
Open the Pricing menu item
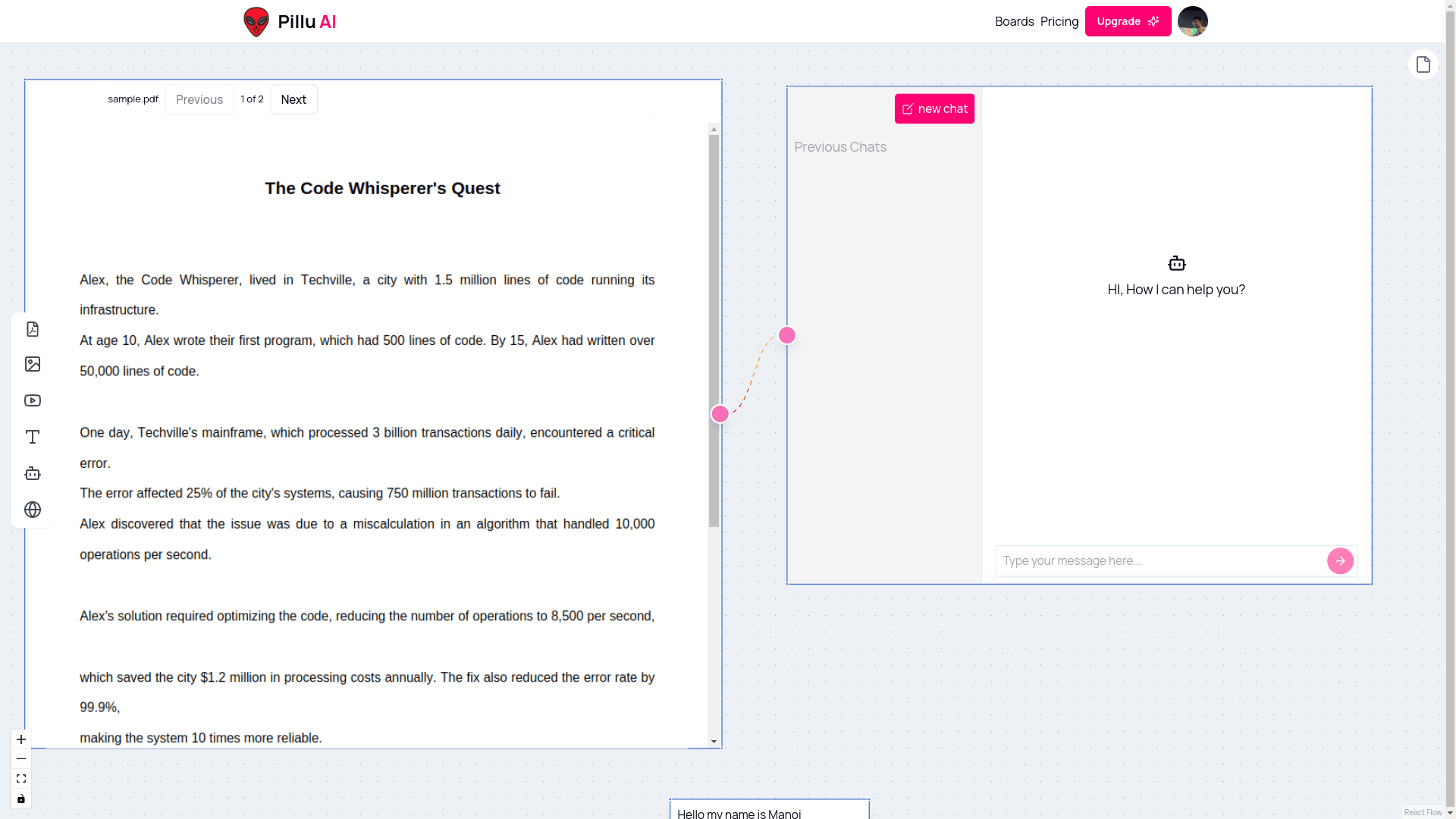point(1059,21)
